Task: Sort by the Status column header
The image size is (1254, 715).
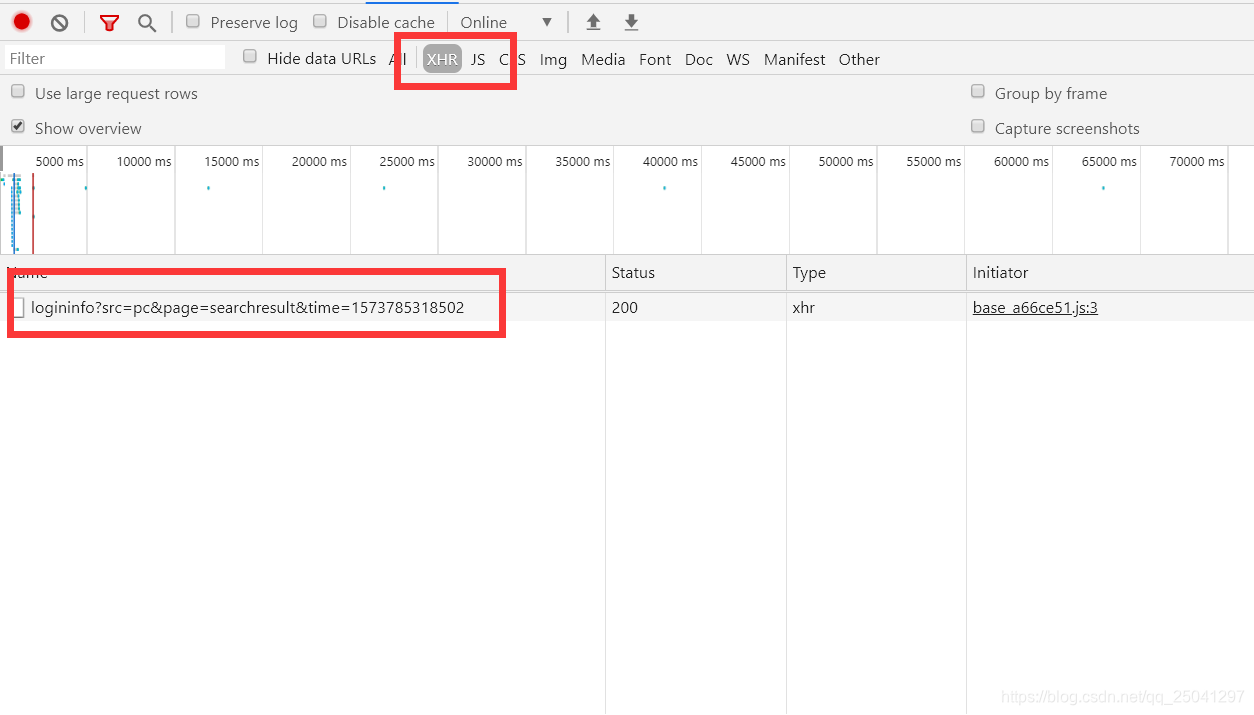Action: [x=695, y=272]
